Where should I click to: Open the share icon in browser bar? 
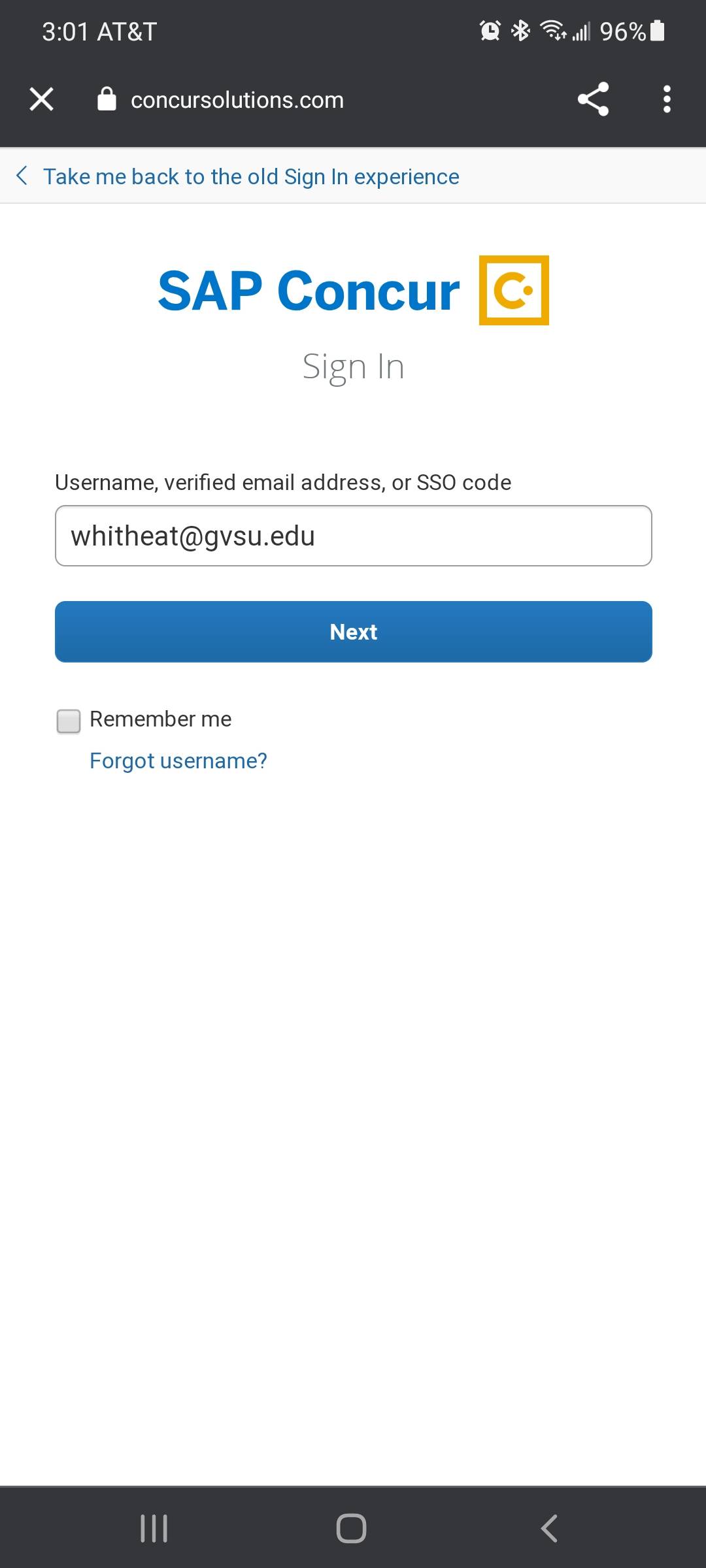593,99
